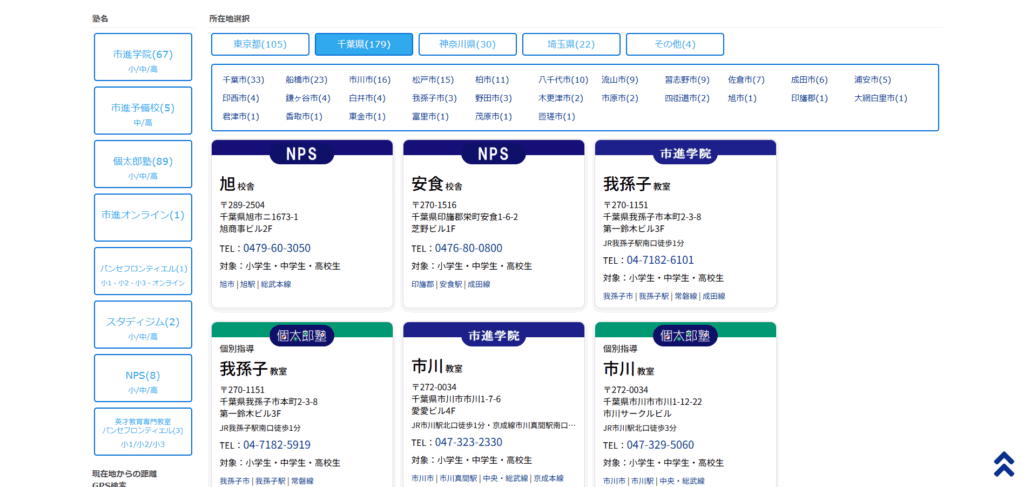
Task: Select the 神奈川県(30) prefecture tab
Action: (x=468, y=44)
